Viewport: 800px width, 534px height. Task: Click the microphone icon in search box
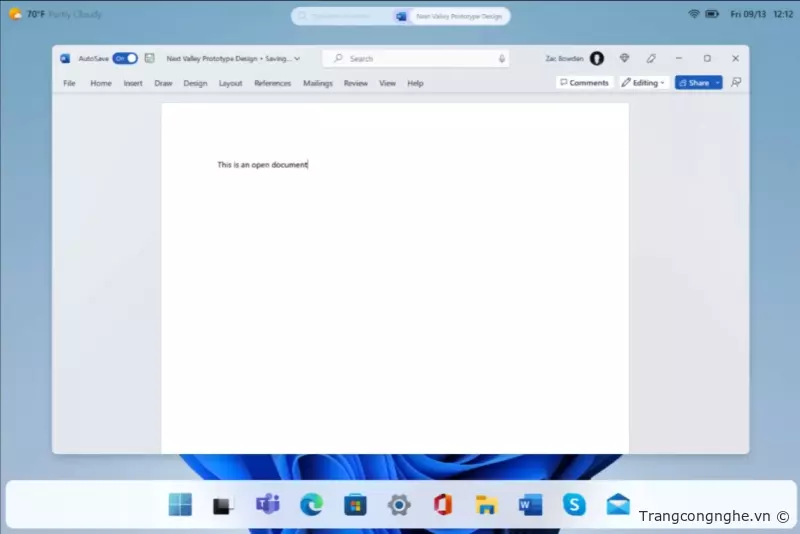coord(502,59)
